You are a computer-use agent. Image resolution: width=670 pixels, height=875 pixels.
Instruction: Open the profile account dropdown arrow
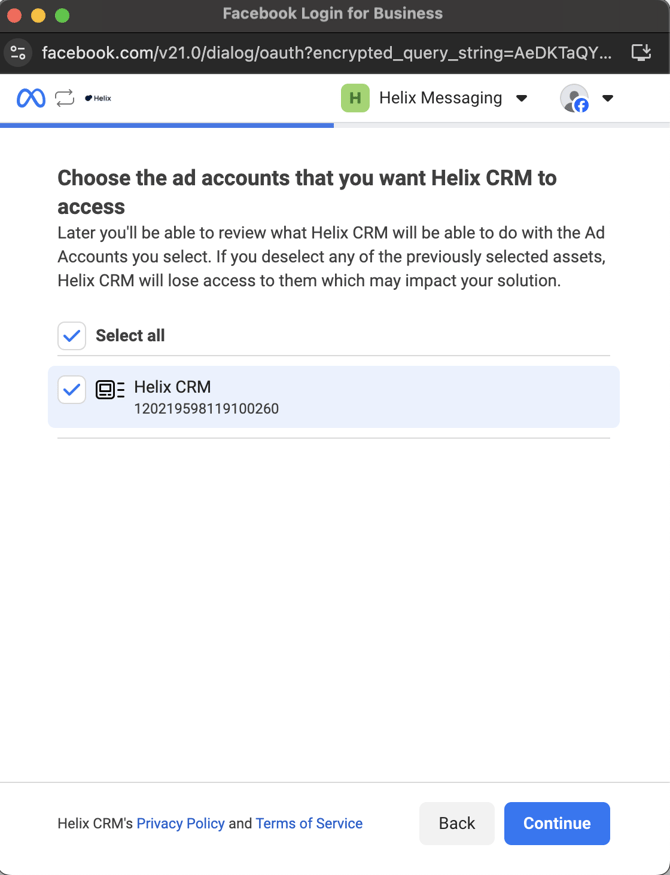tap(608, 98)
